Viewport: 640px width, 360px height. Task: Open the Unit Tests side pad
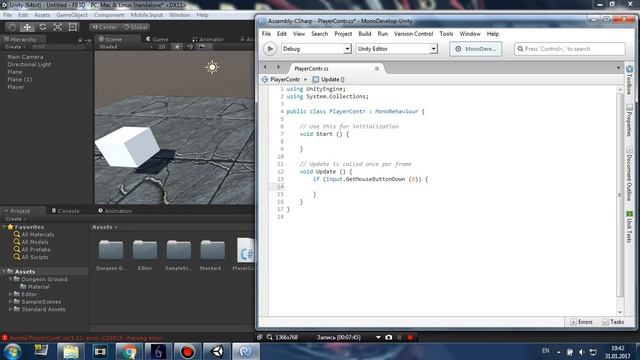coord(629,227)
